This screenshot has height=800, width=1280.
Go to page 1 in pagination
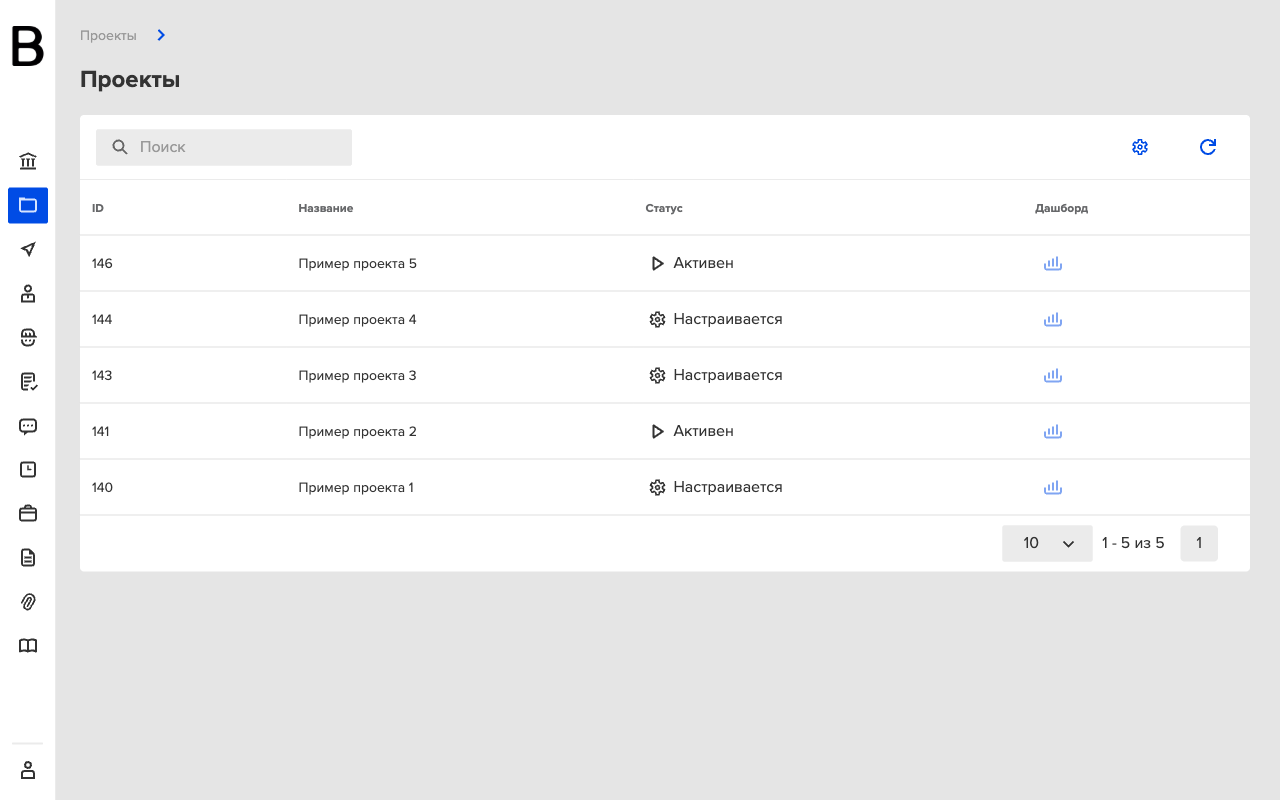(x=1199, y=543)
